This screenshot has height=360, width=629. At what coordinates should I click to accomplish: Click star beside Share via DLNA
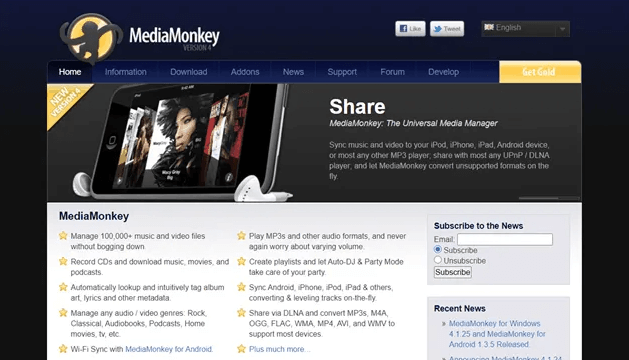[x=241, y=313]
